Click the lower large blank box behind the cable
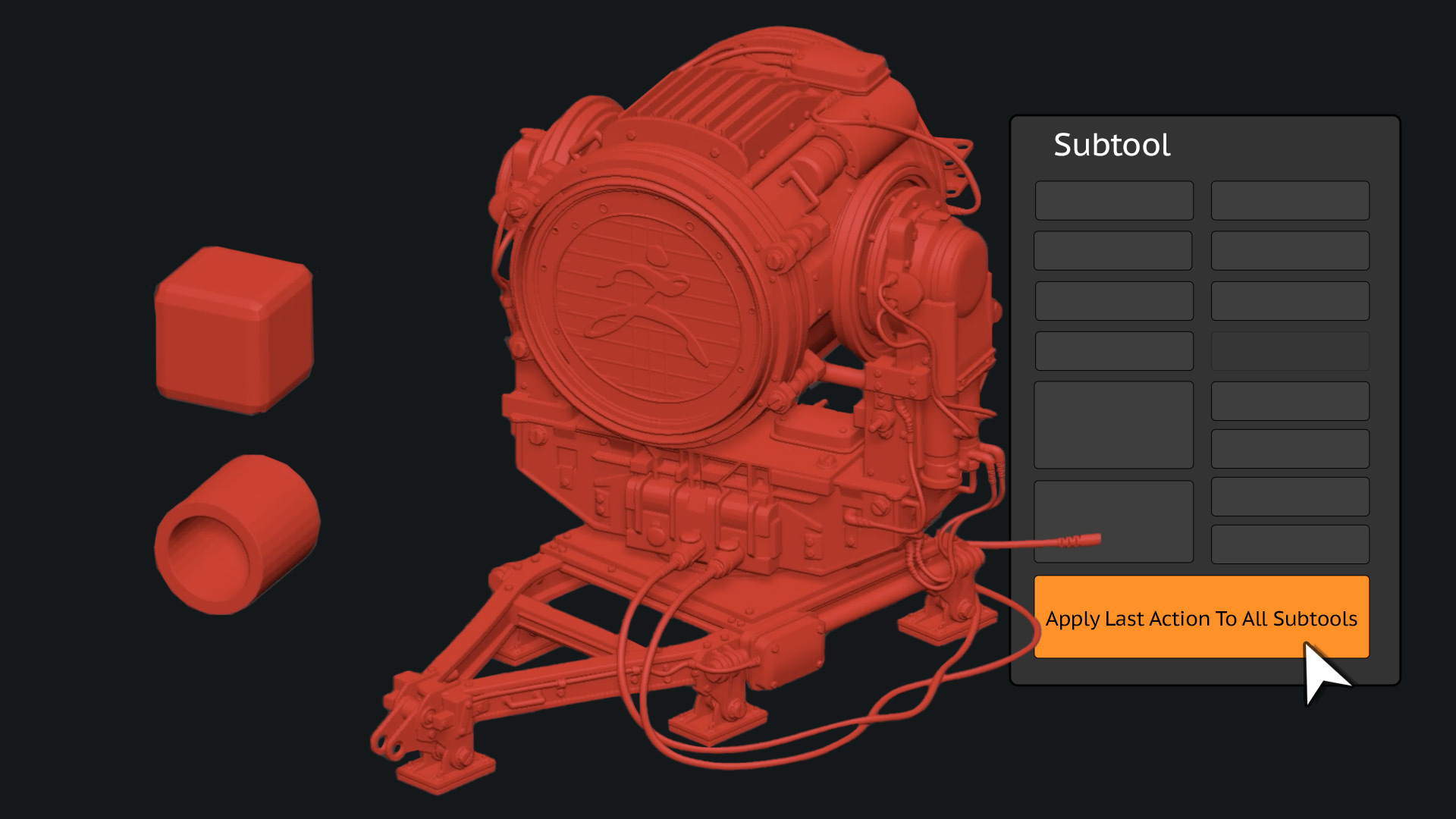1456x819 pixels. tap(1114, 521)
